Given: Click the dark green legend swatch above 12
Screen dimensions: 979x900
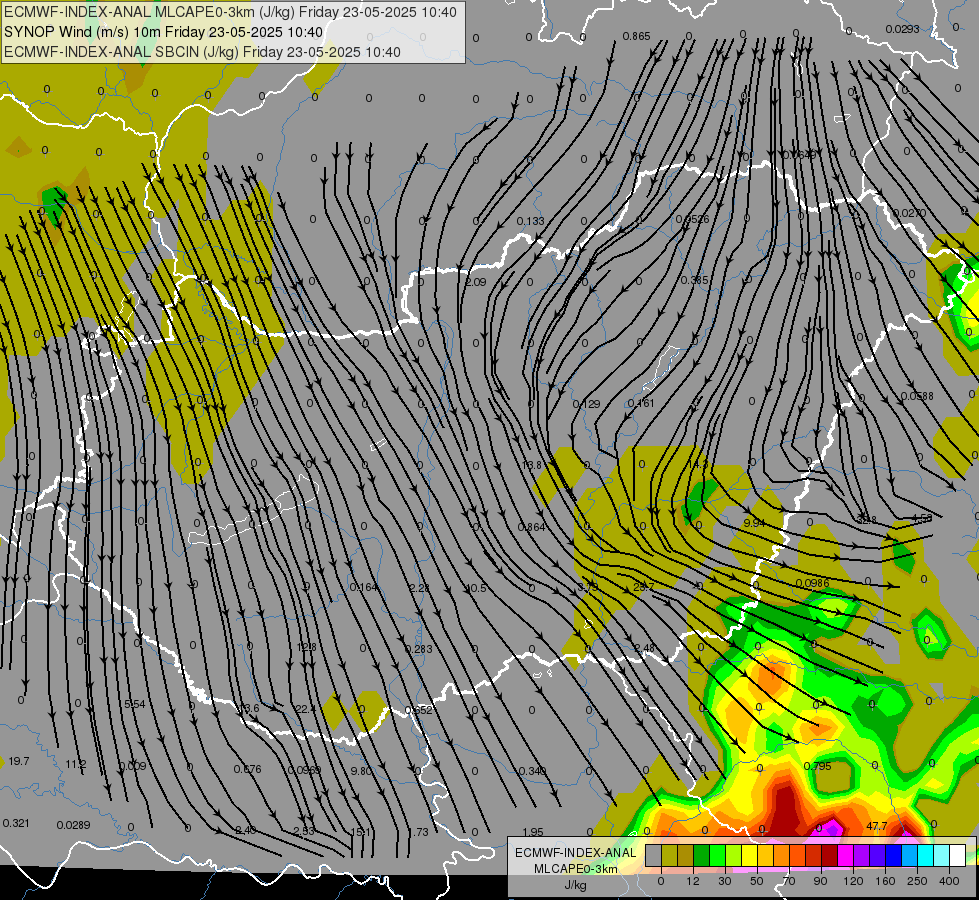Looking at the screenshot, I should (x=702, y=855).
